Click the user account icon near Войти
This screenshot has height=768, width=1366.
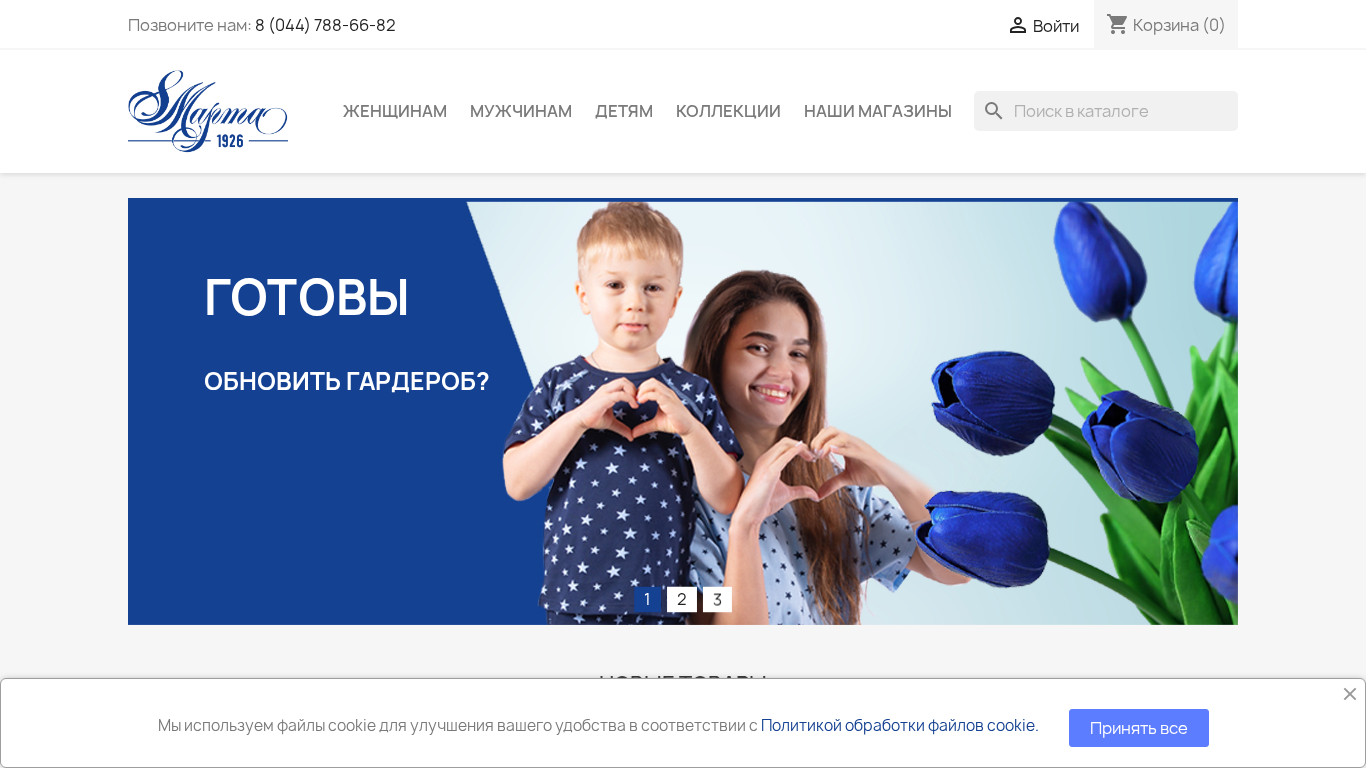click(x=1018, y=25)
